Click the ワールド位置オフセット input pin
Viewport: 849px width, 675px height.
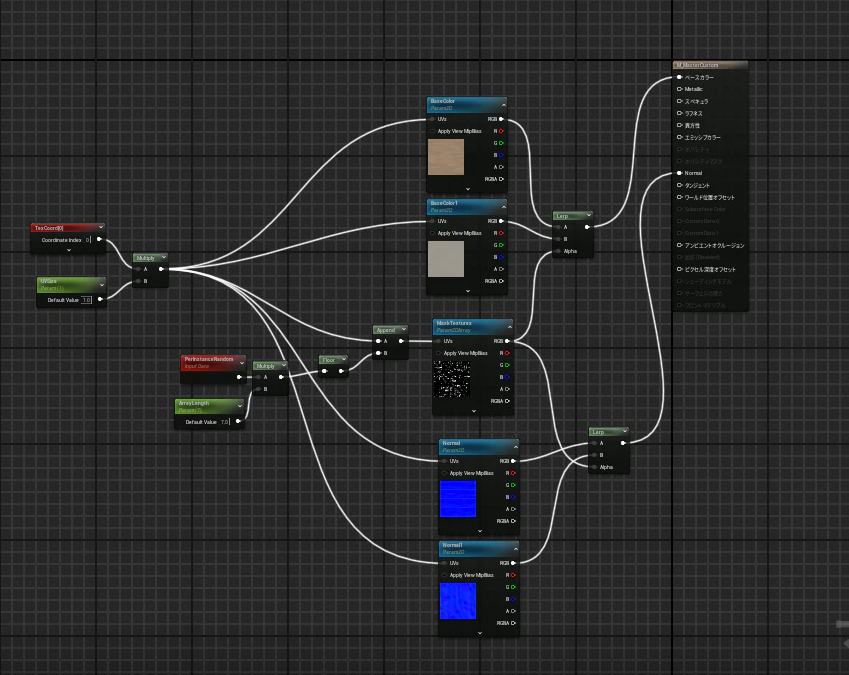tap(679, 197)
